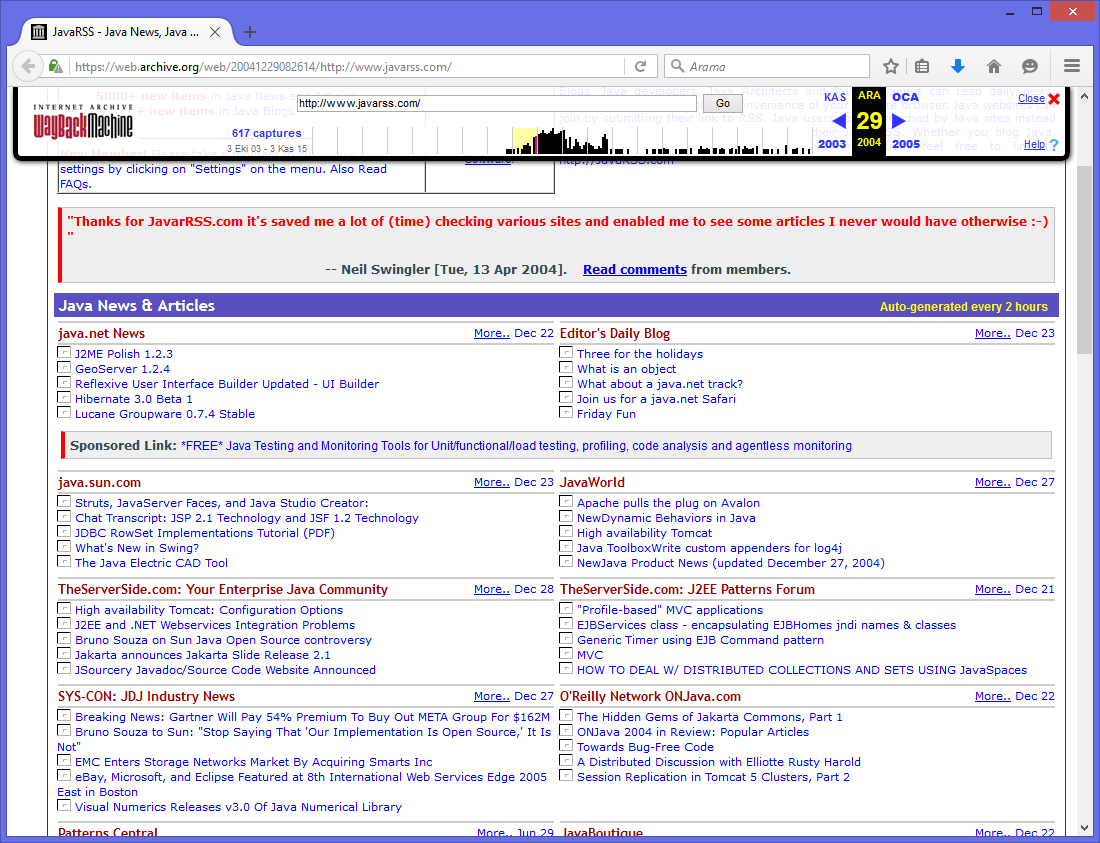The width and height of the screenshot is (1100, 843).
Task: Click the icon beside Friday Fun
Action: (565, 412)
